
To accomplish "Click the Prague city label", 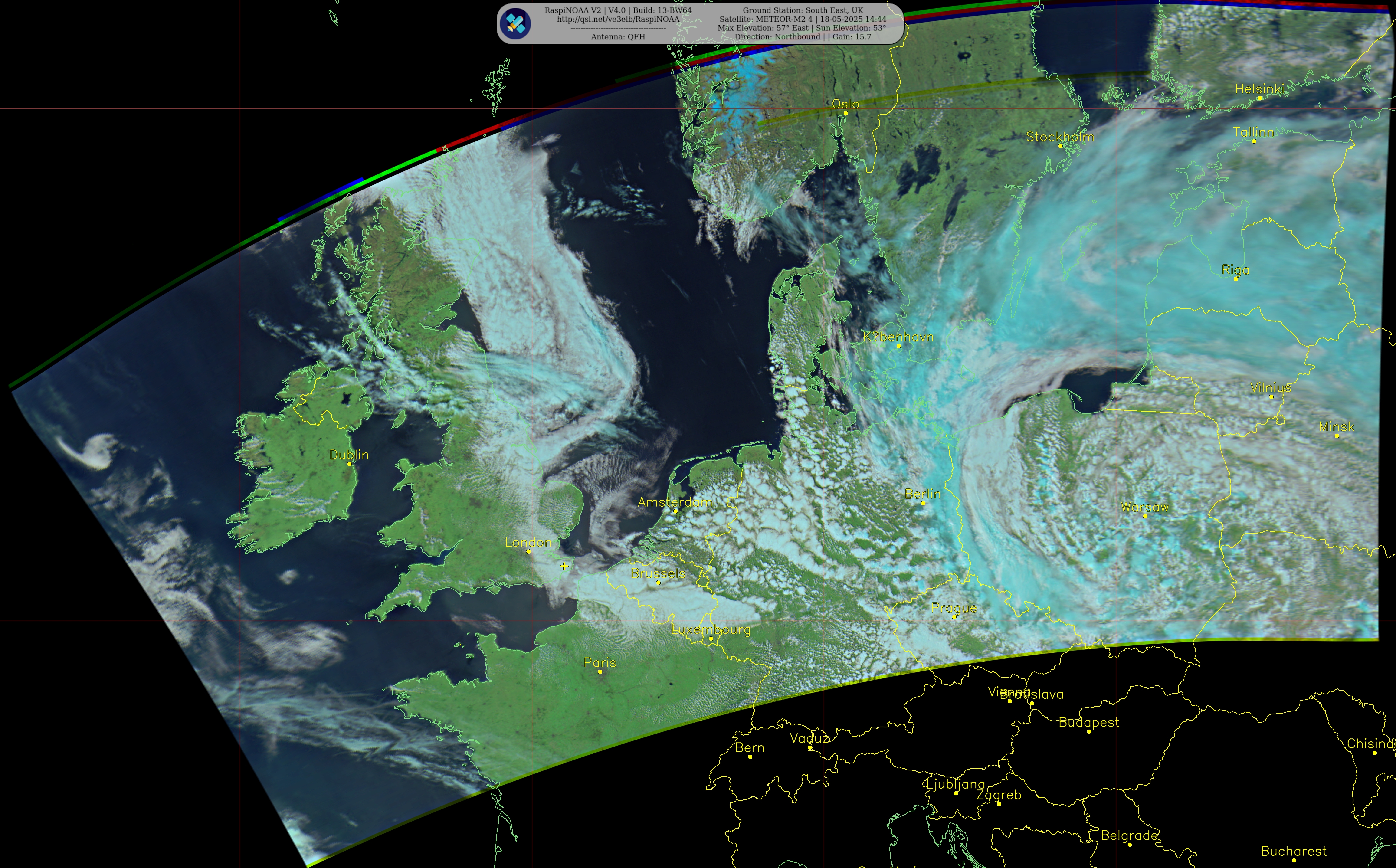I will coord(954,608).
